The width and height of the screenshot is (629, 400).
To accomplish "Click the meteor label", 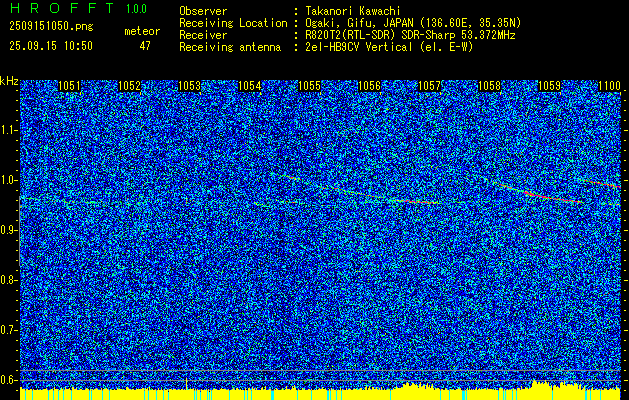I will click(142, 31).
